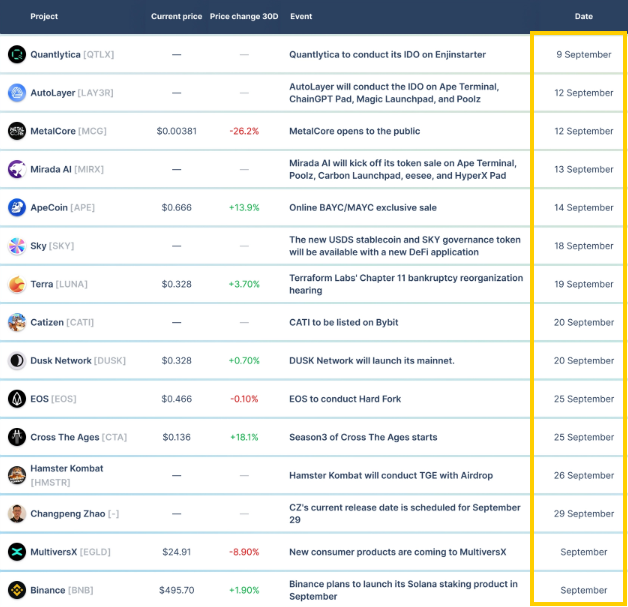Select 'Season3 of Cross The Ages starts' event

pos(363,437)
